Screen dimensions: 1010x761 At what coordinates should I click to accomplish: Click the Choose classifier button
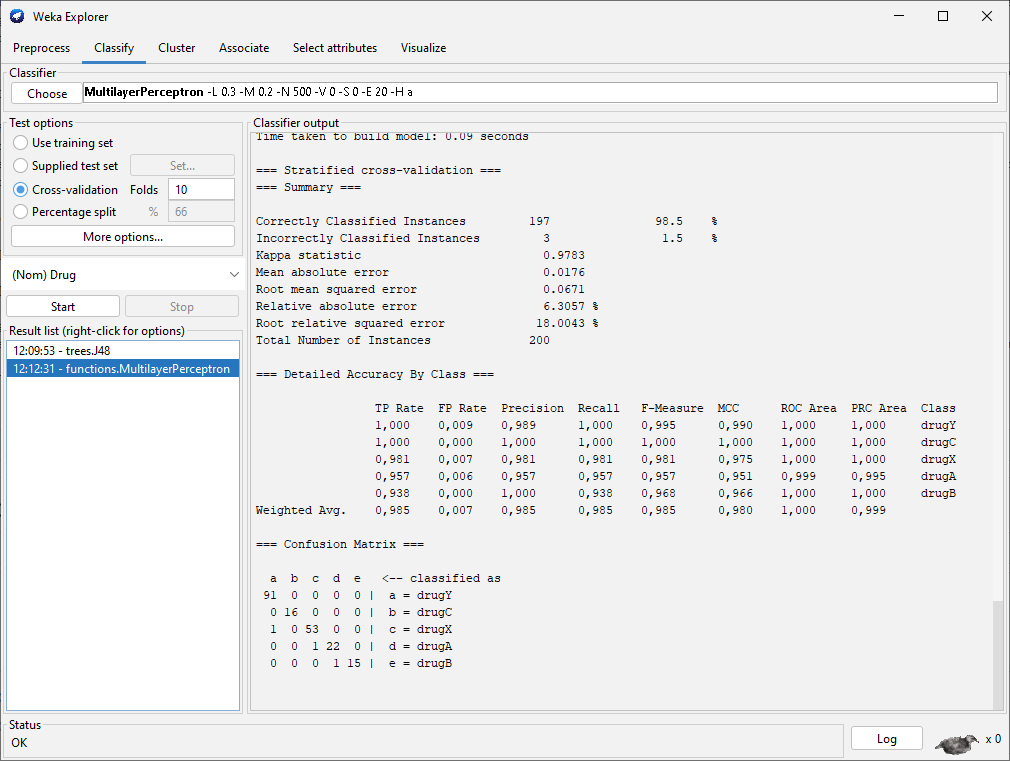(x=46, y=92)
